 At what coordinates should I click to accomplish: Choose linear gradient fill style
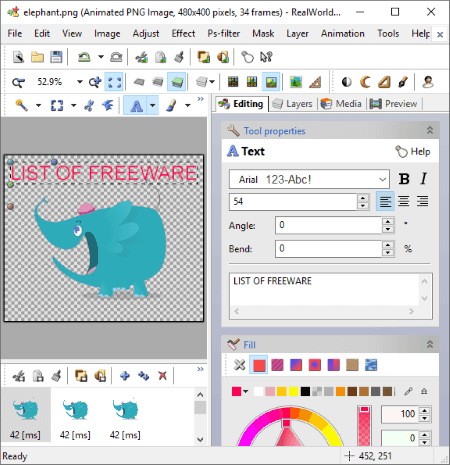click(x=296, y=365)
